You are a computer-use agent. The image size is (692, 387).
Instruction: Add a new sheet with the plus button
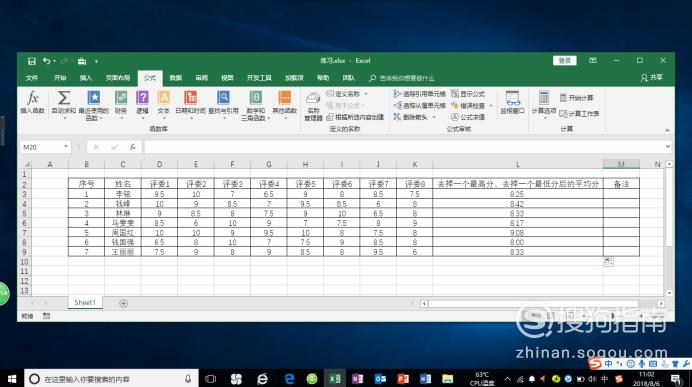point(123,303)
